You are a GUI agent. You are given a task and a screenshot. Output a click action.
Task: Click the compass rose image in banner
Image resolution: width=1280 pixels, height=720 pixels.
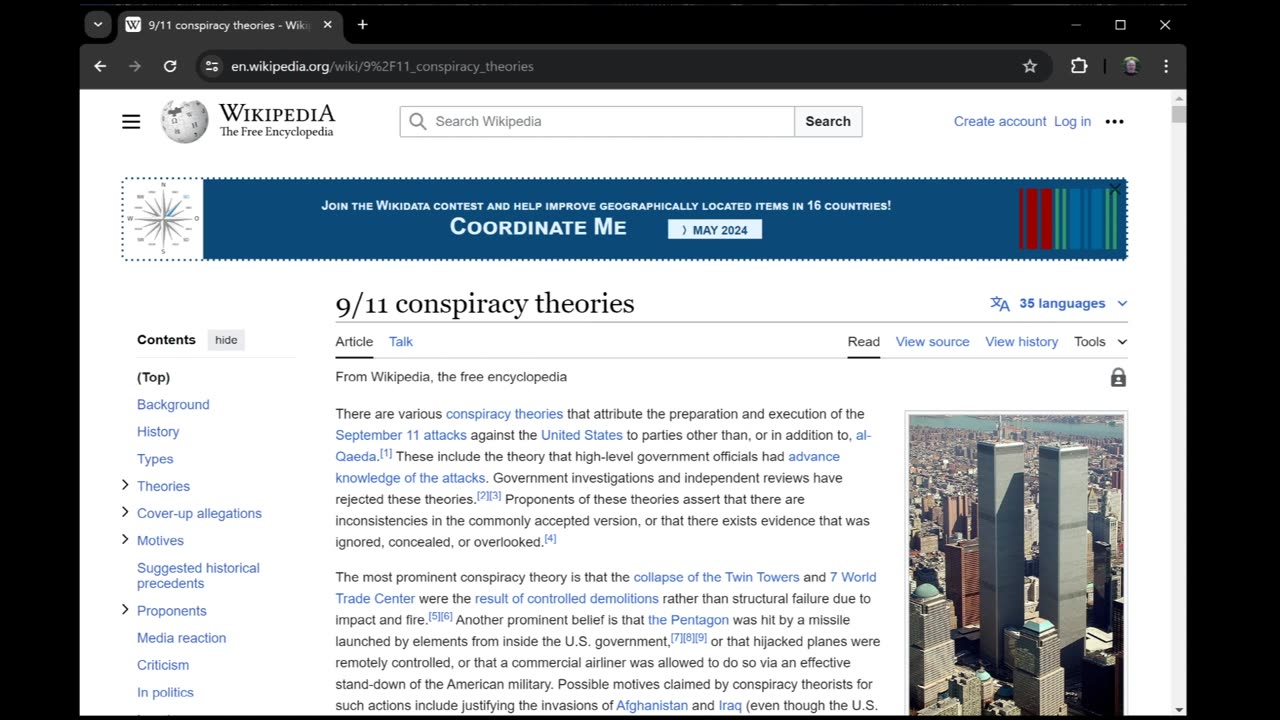(163, 219)
